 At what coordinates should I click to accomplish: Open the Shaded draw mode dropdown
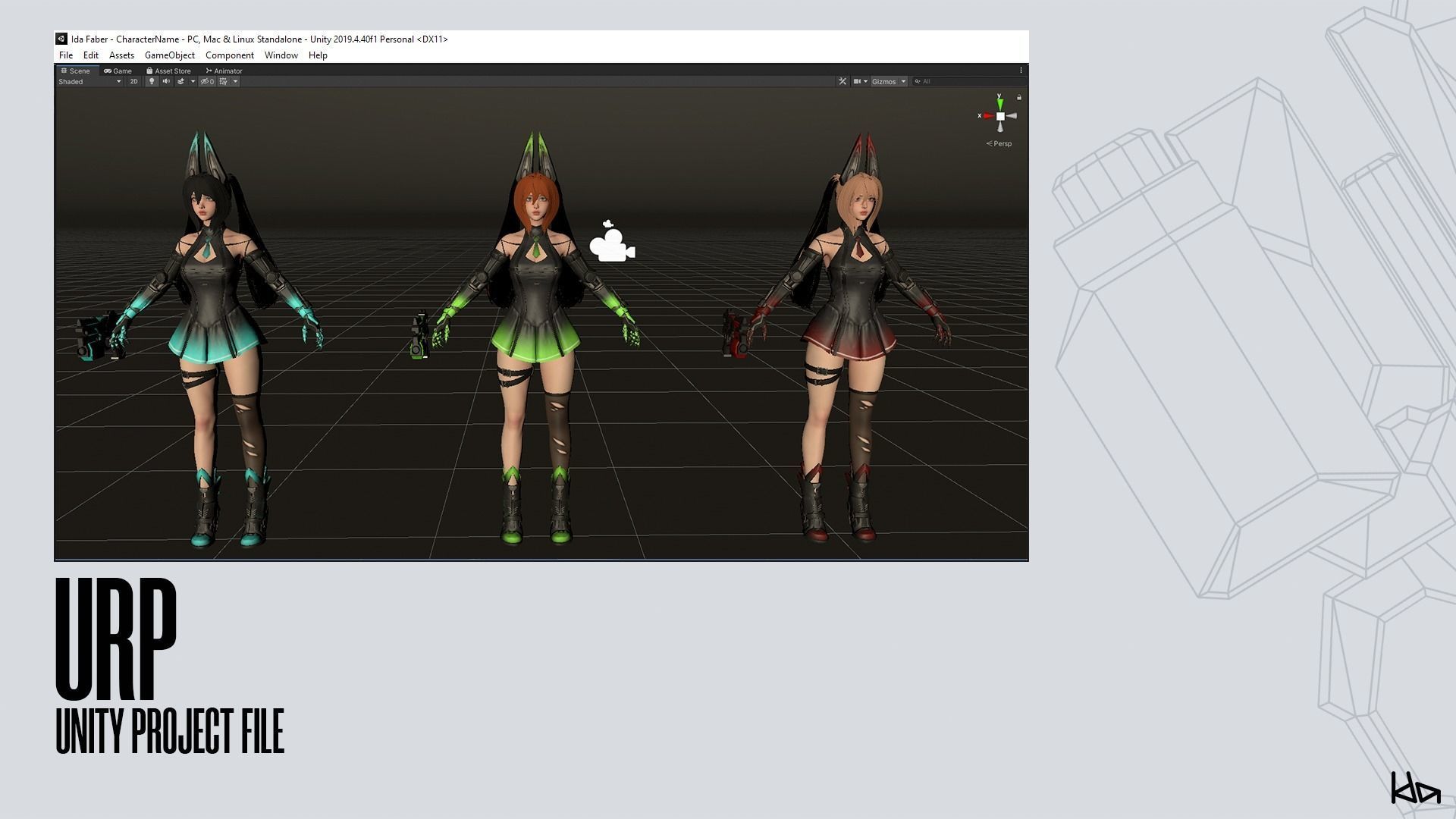[89, 81]
